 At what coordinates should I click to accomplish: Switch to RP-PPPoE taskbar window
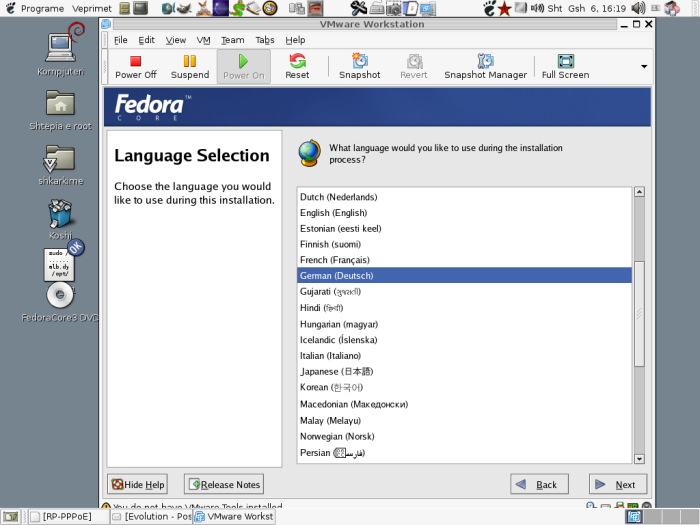tap(69, 517)
